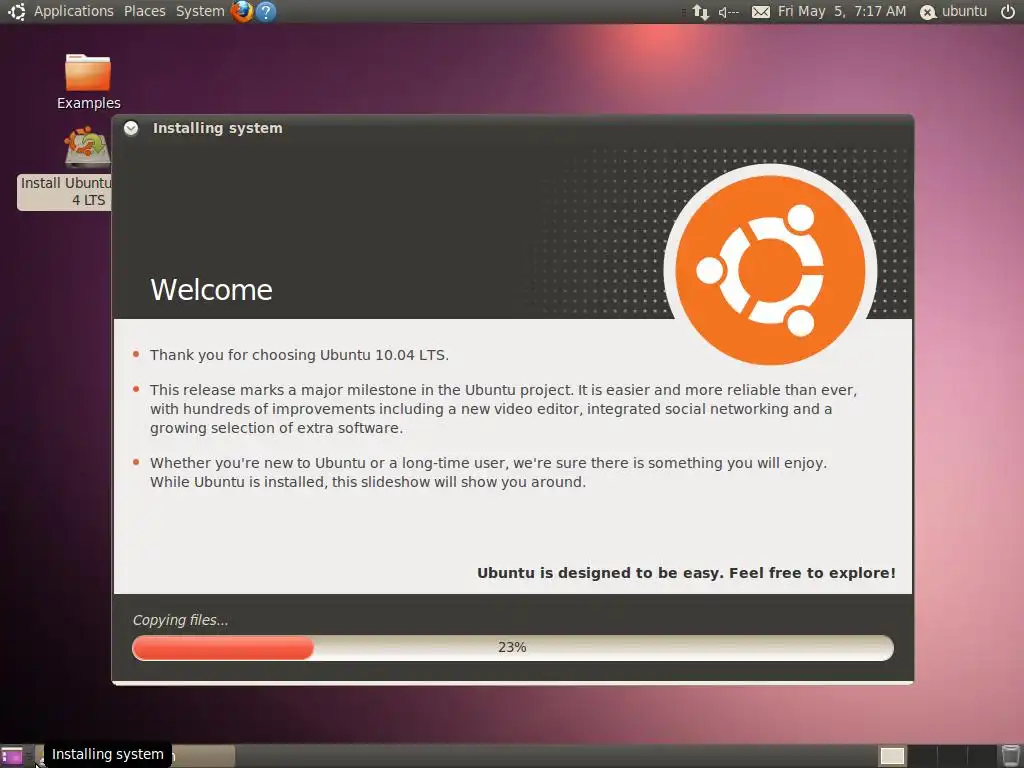Image resolution: width=1024 pixels, height=768 pixels.
Task: Click Installing system taskbar button
Action: pyautogui.click(x=137, y=756)
